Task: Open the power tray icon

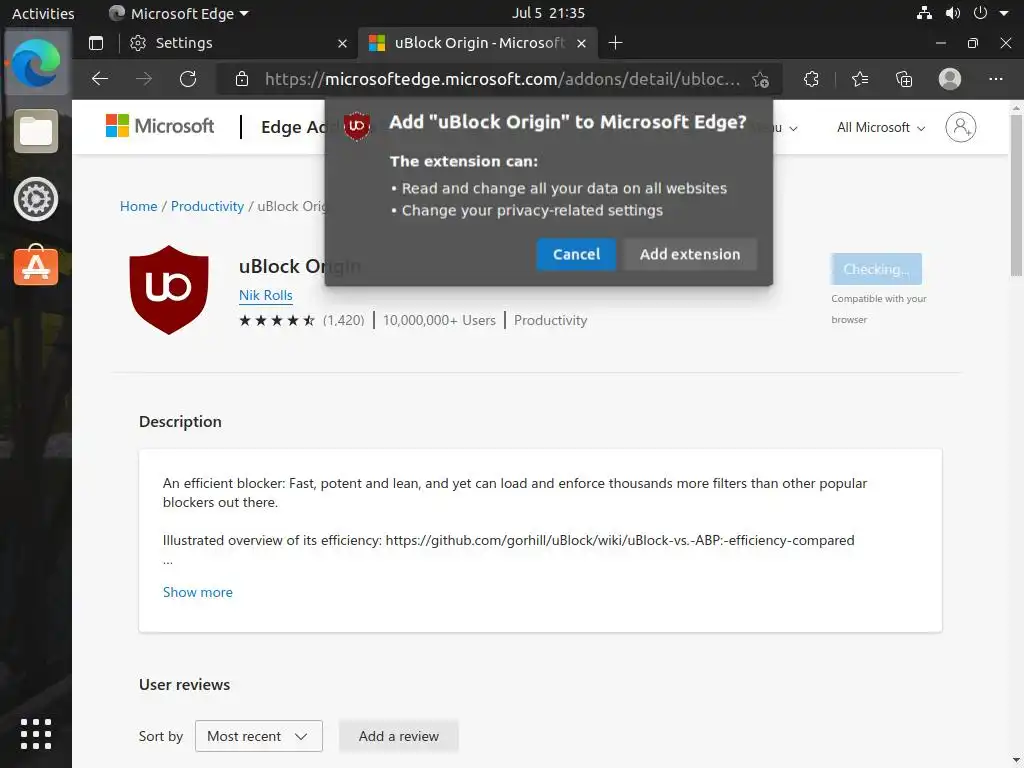Action: (x=980, y=13)
